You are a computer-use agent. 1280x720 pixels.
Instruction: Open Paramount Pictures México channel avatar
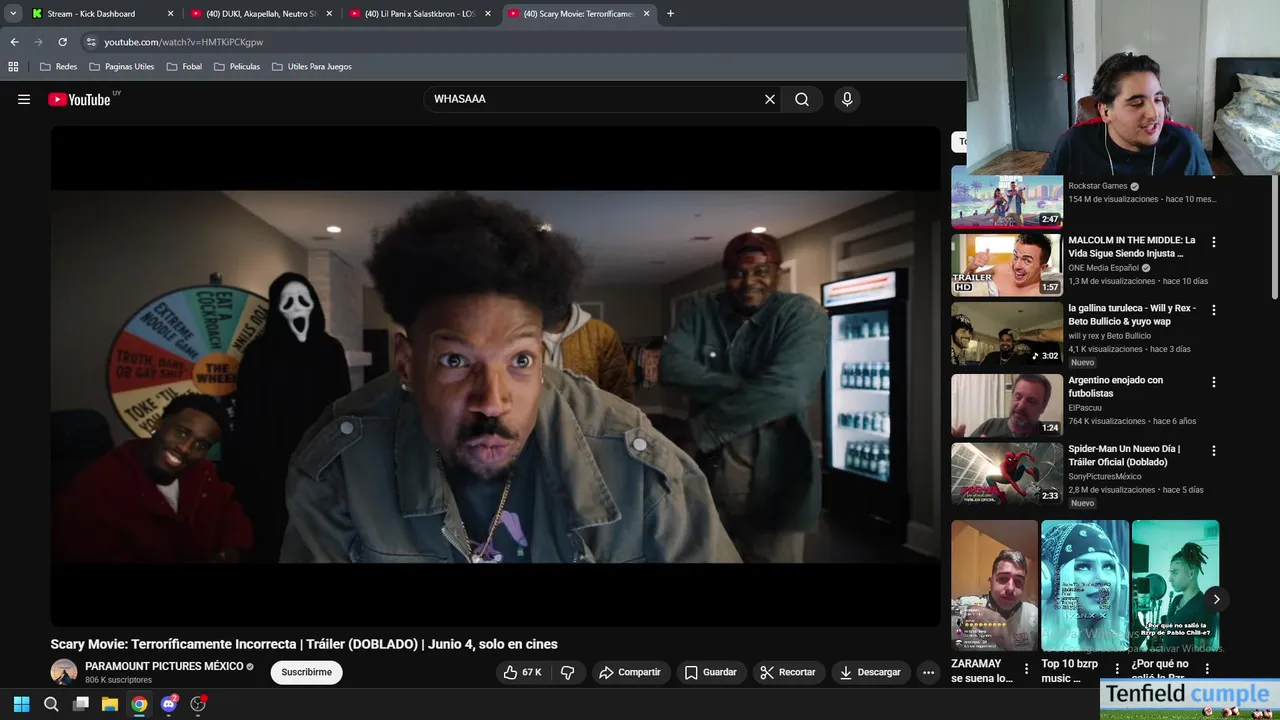click(64, 672)
